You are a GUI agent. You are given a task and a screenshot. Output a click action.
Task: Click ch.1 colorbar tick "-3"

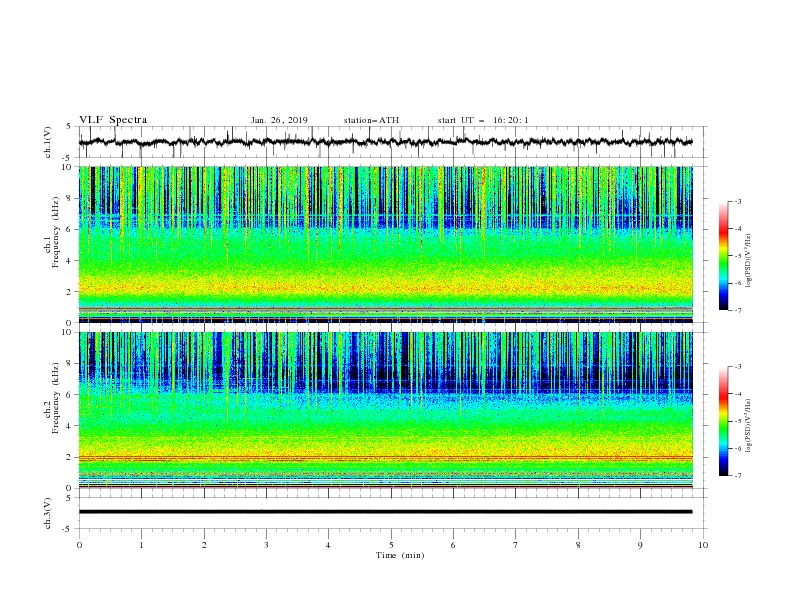(737, 202)
